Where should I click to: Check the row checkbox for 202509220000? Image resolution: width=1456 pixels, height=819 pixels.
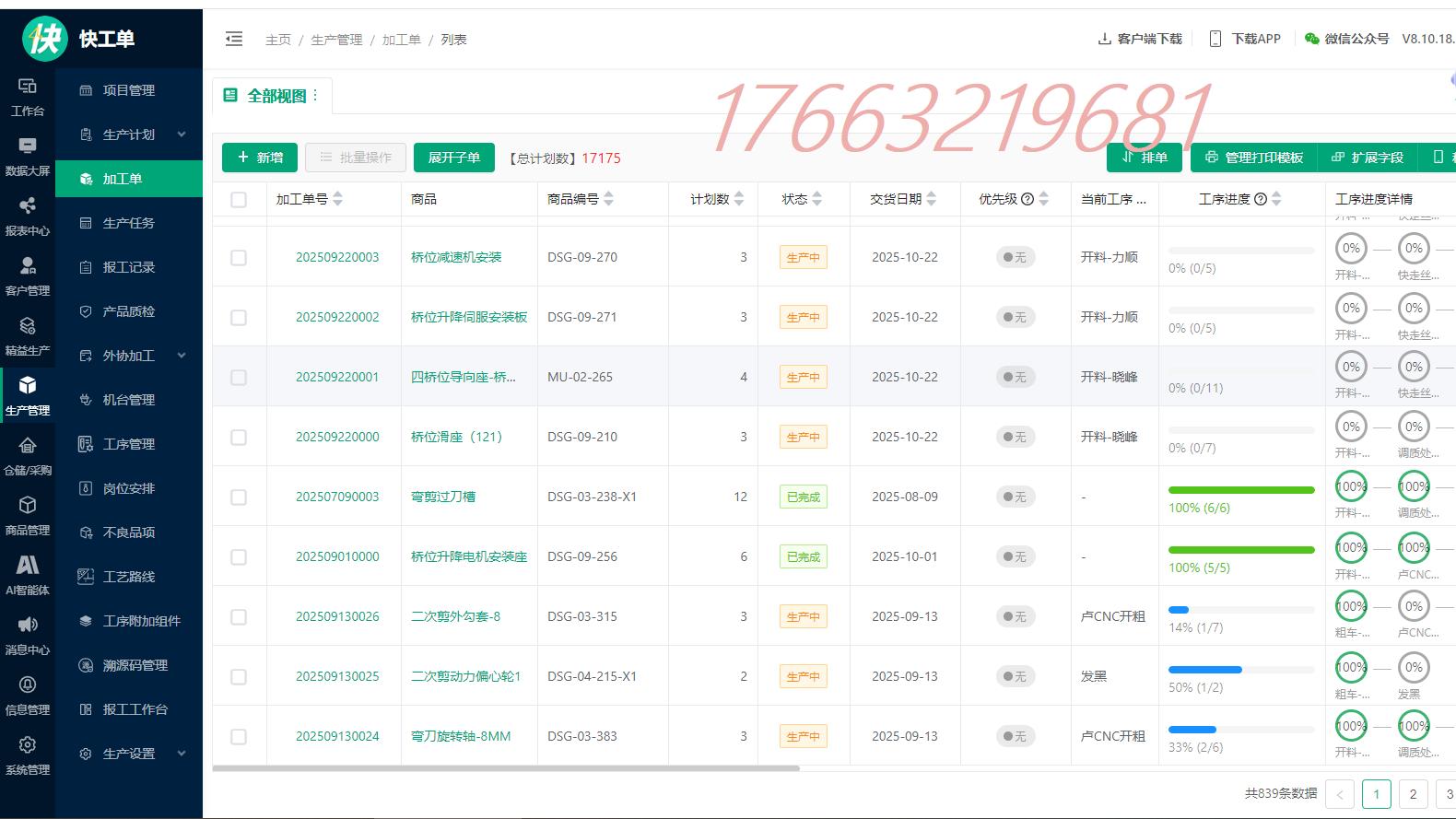pos(239,438)
